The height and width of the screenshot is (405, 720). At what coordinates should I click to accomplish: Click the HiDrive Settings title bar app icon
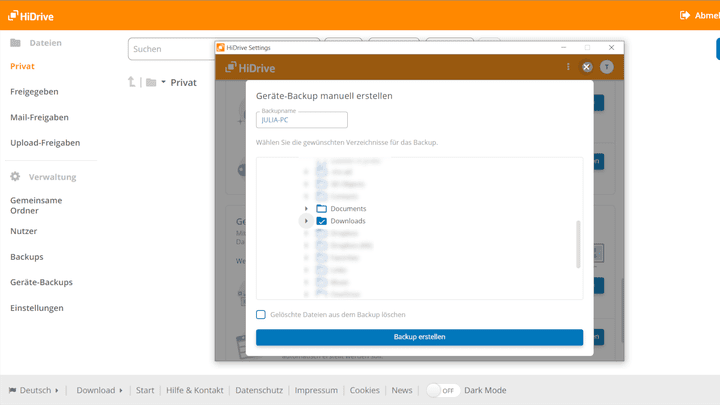[x=221, y=47]
